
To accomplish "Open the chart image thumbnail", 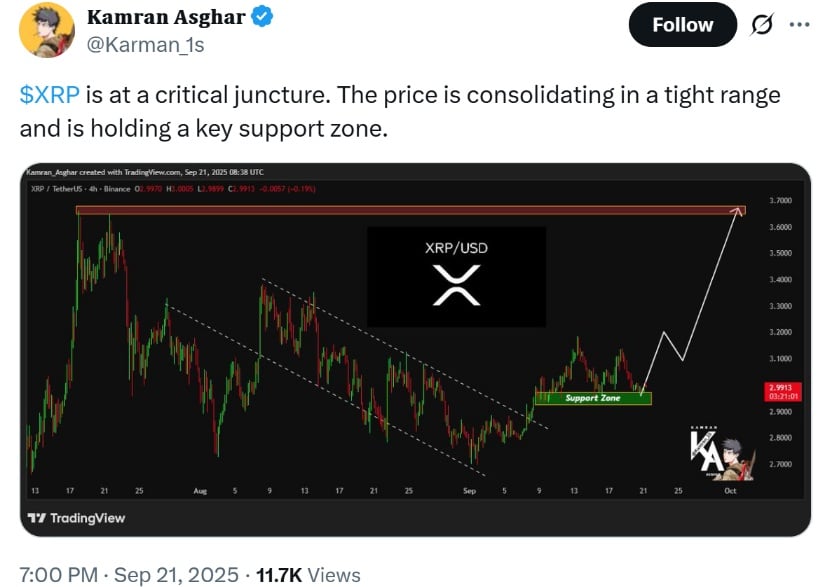I will pos(415,350).
